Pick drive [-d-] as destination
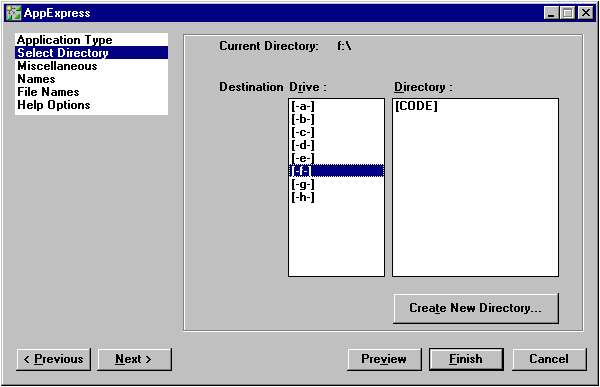This screenshot has height=387, width=600. 336,145
